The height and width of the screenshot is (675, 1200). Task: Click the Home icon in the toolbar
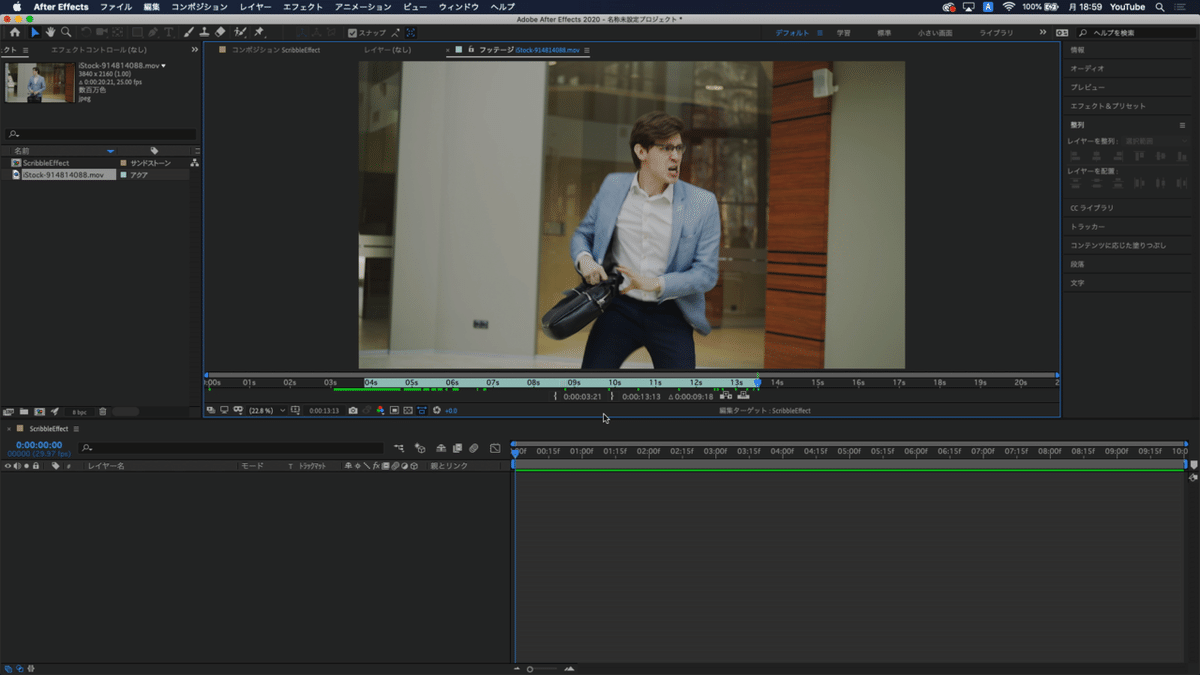tap(14, 33)
